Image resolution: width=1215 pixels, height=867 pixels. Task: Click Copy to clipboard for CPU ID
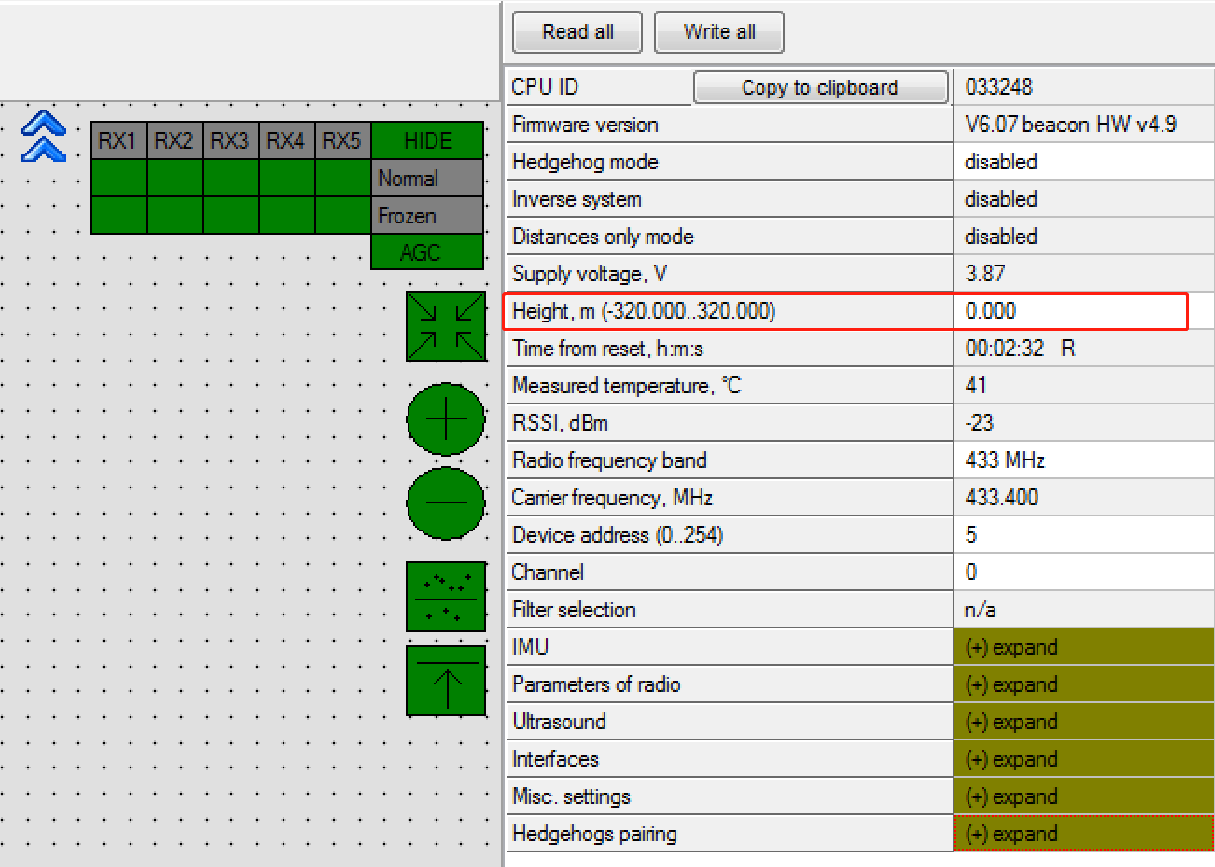[x=820, y=88]
